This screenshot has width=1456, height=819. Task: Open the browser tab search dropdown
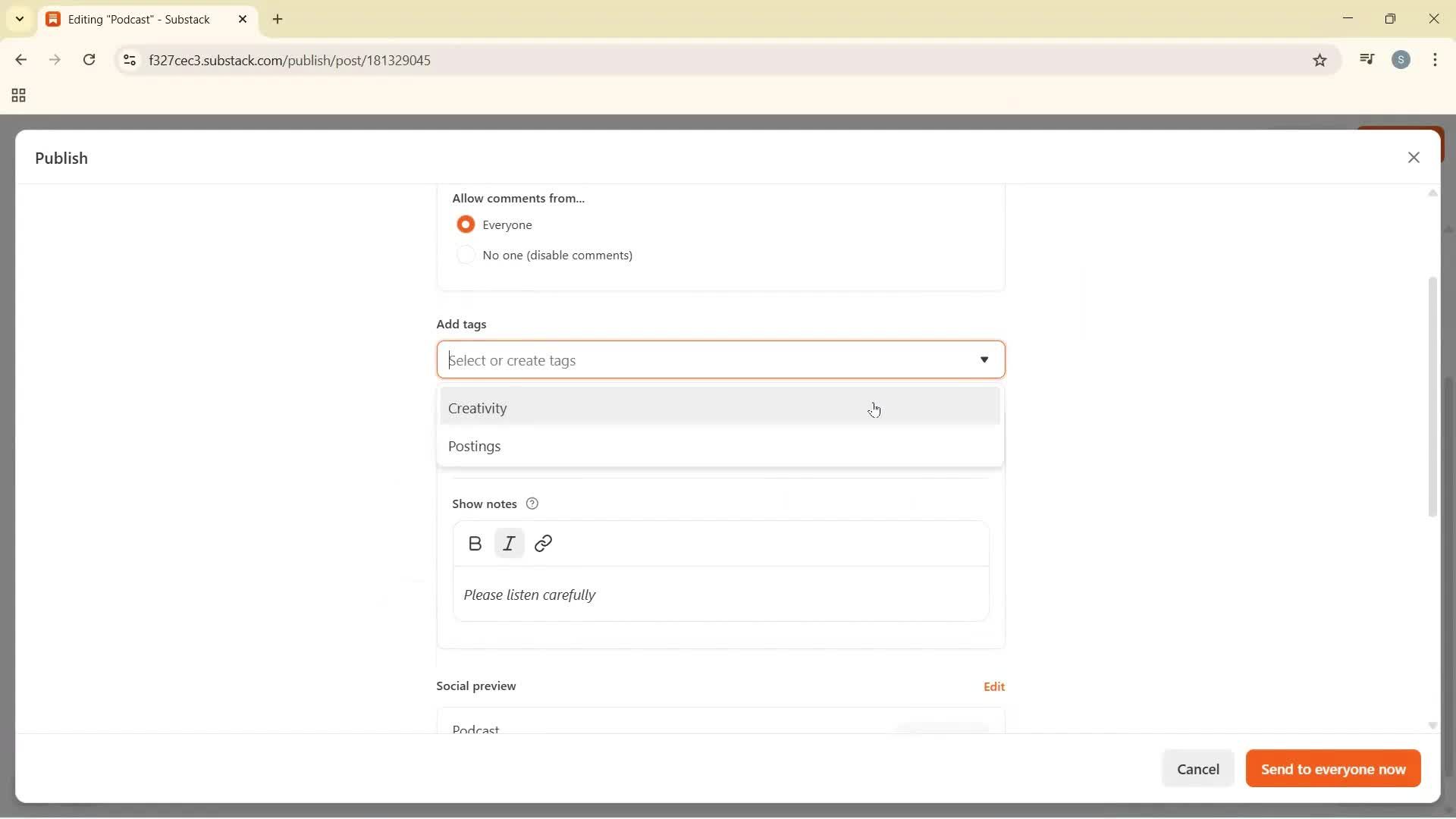[19, 19]
